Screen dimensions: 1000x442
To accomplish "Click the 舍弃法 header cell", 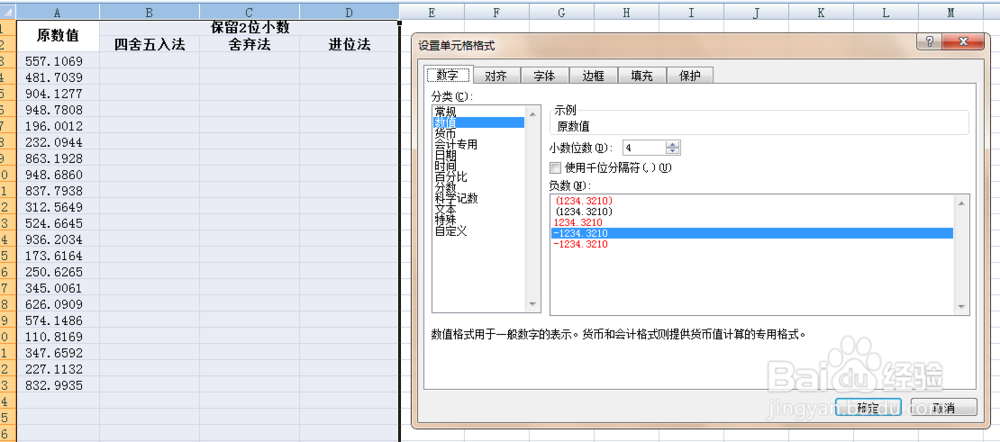I will coord(249,44).
